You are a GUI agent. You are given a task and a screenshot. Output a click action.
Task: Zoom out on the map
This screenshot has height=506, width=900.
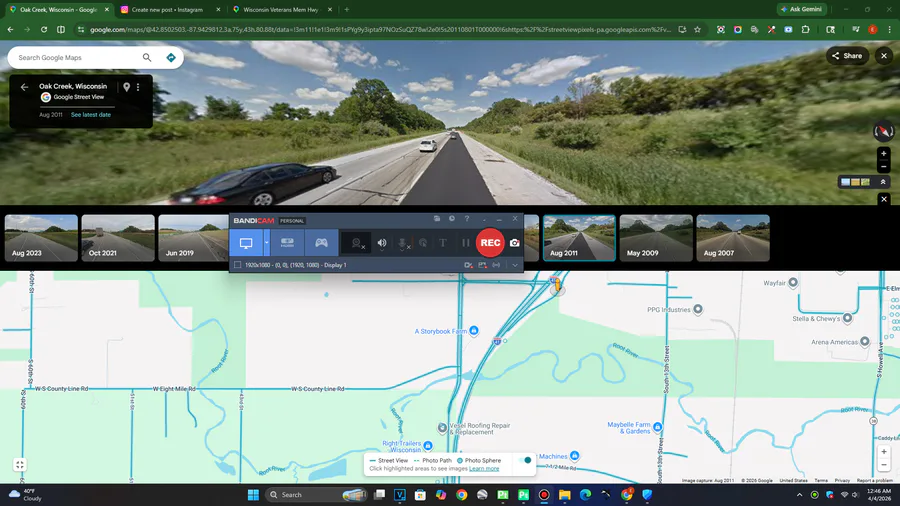884,465
